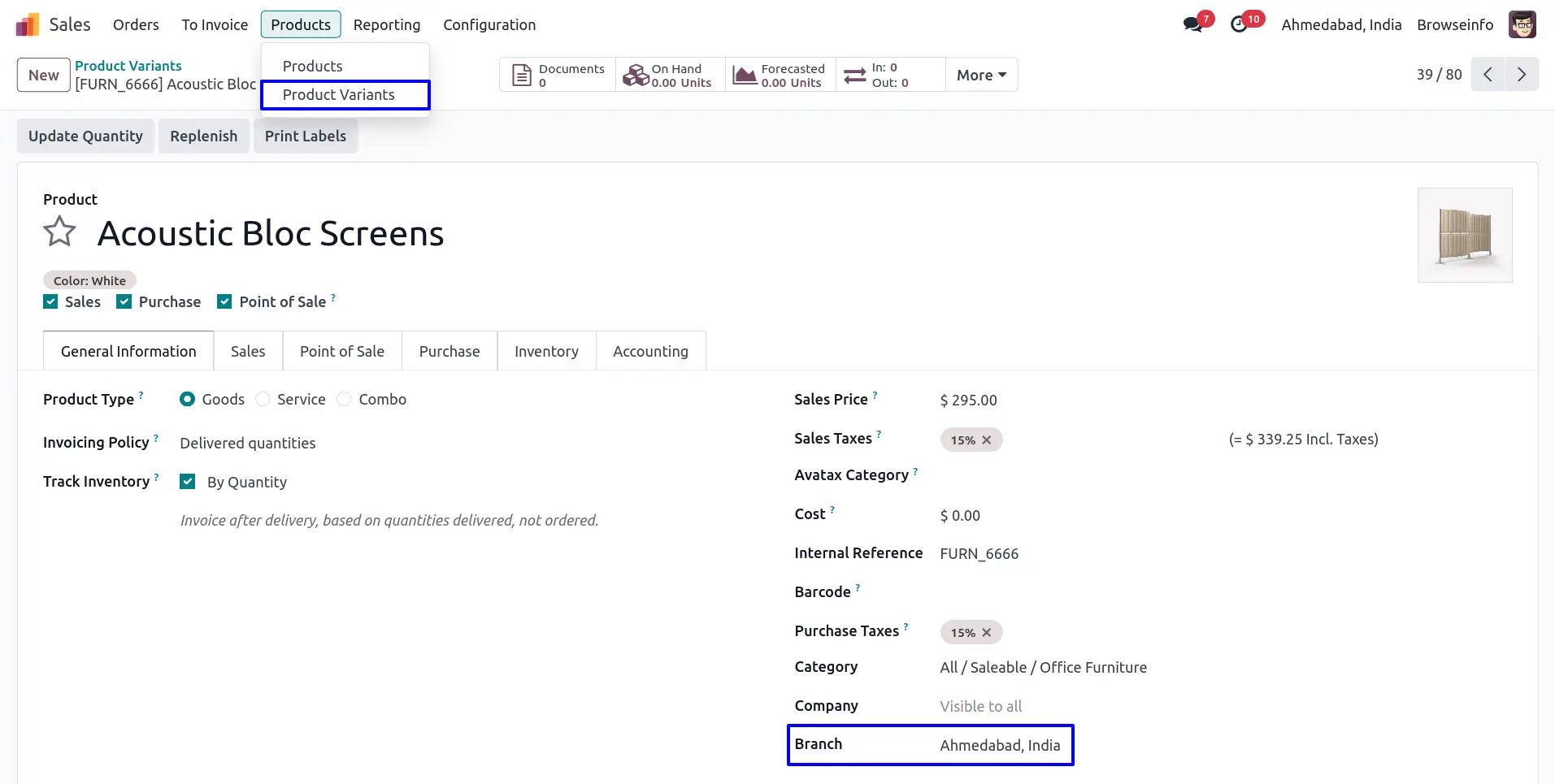Open the activities clock icon
This screenshot has height=784, width=1555.
(1239, 25)
